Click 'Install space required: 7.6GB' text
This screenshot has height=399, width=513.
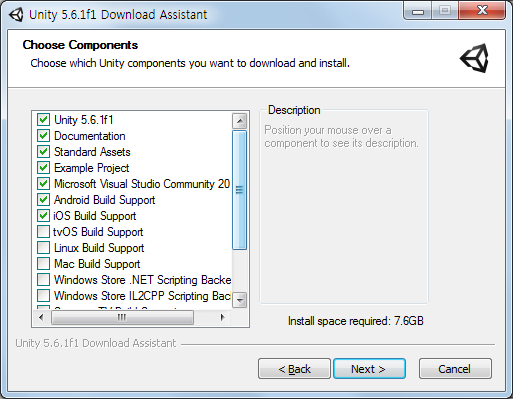coord(356,321)
